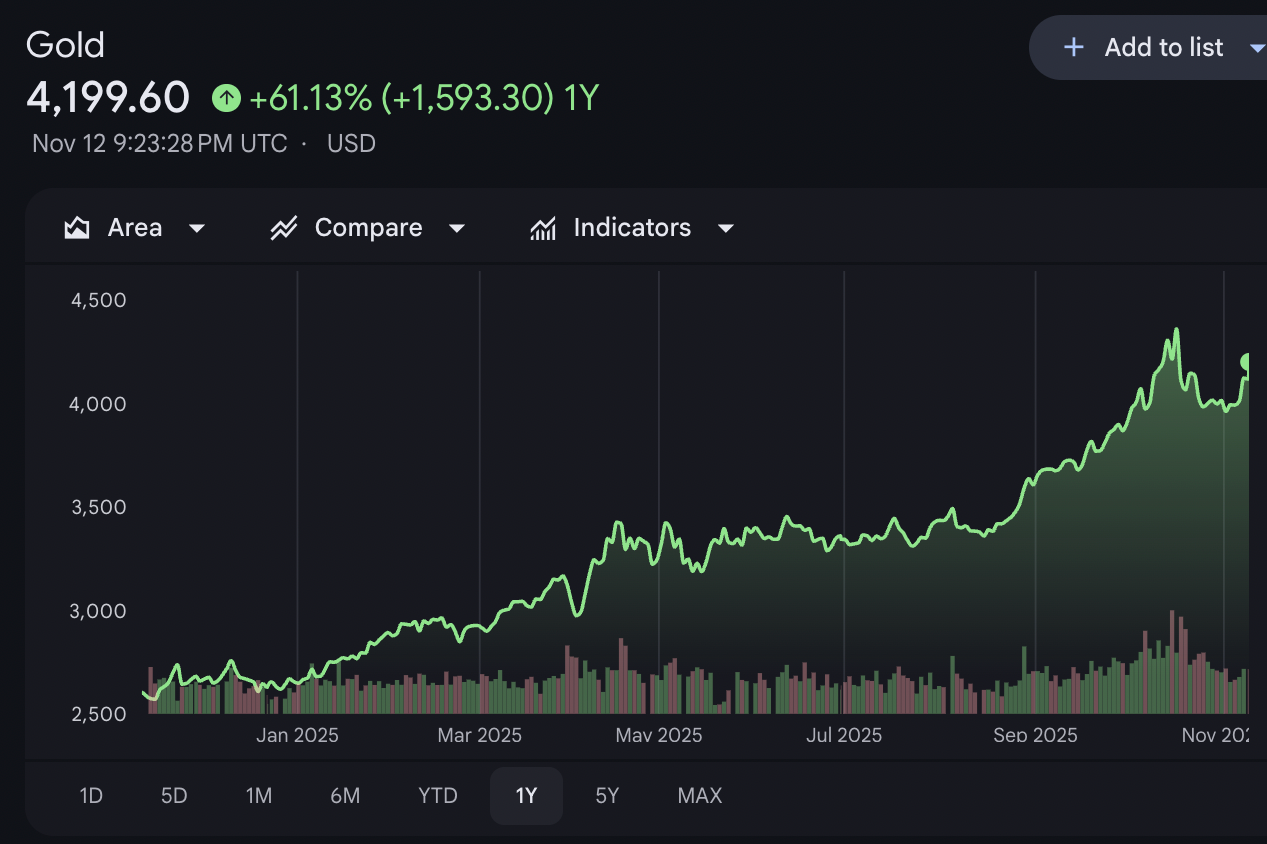Click the Compare lines icon
The image size is (1267, 844).
(x=284, y=228)
